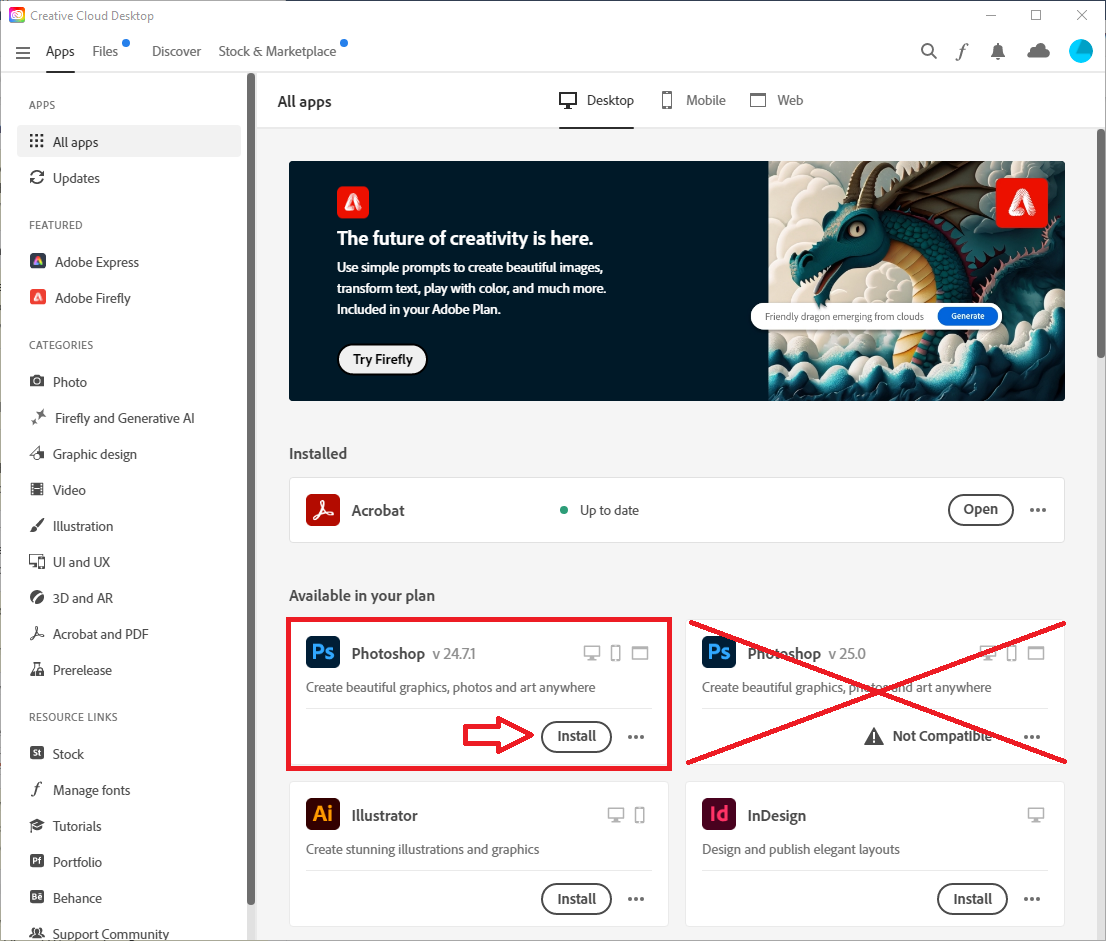The width and height of the screenshot is (1106, 941).
Task: Open the Stock & Marketplace tab
Action: (x=277, y=51)
